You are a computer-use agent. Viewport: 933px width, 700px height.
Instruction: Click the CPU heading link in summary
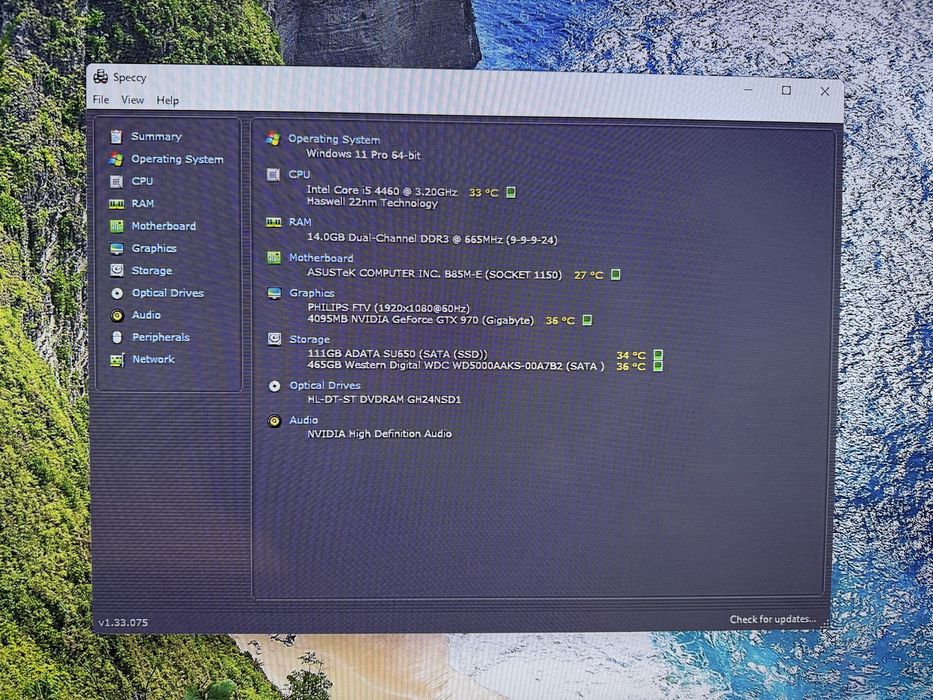[x=299, y=174]
